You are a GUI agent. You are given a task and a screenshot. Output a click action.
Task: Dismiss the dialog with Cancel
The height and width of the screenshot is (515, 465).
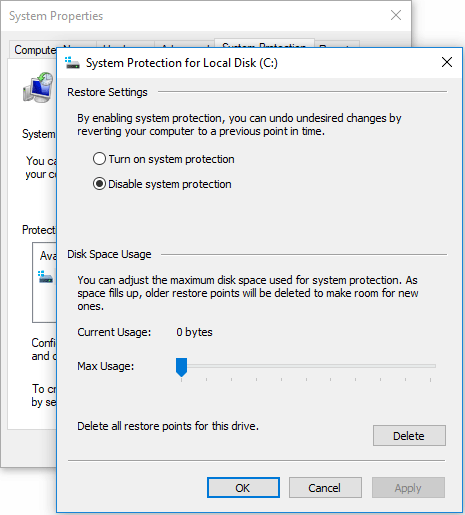tap(325, 488)
